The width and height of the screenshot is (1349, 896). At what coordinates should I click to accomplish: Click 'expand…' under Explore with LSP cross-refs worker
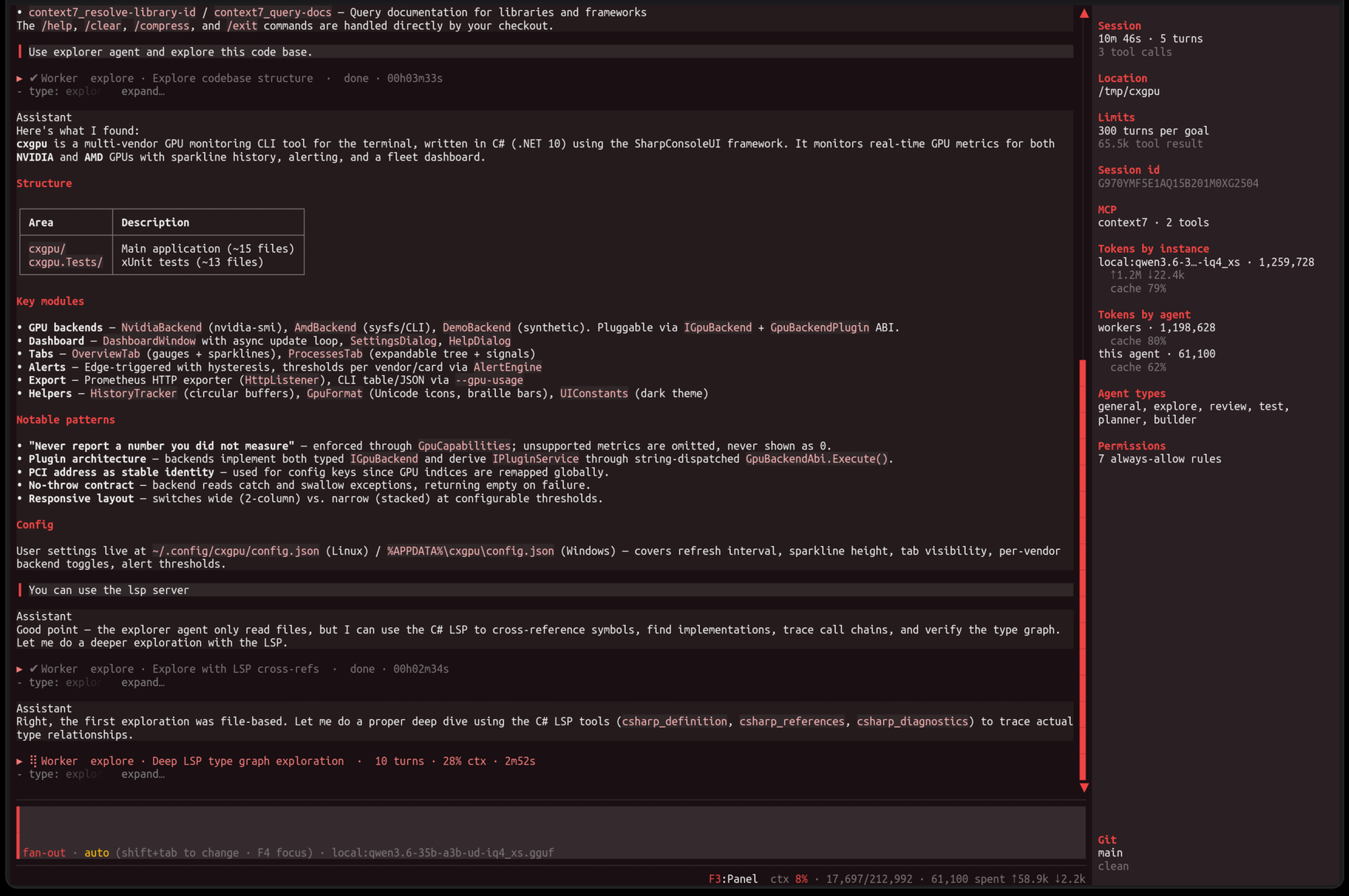(x=143, y=682)
